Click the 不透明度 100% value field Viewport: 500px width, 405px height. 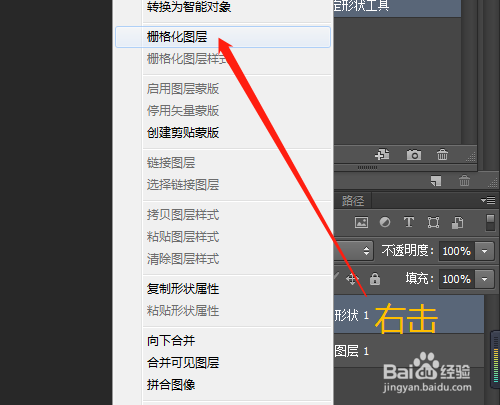(x=457, y=251)
